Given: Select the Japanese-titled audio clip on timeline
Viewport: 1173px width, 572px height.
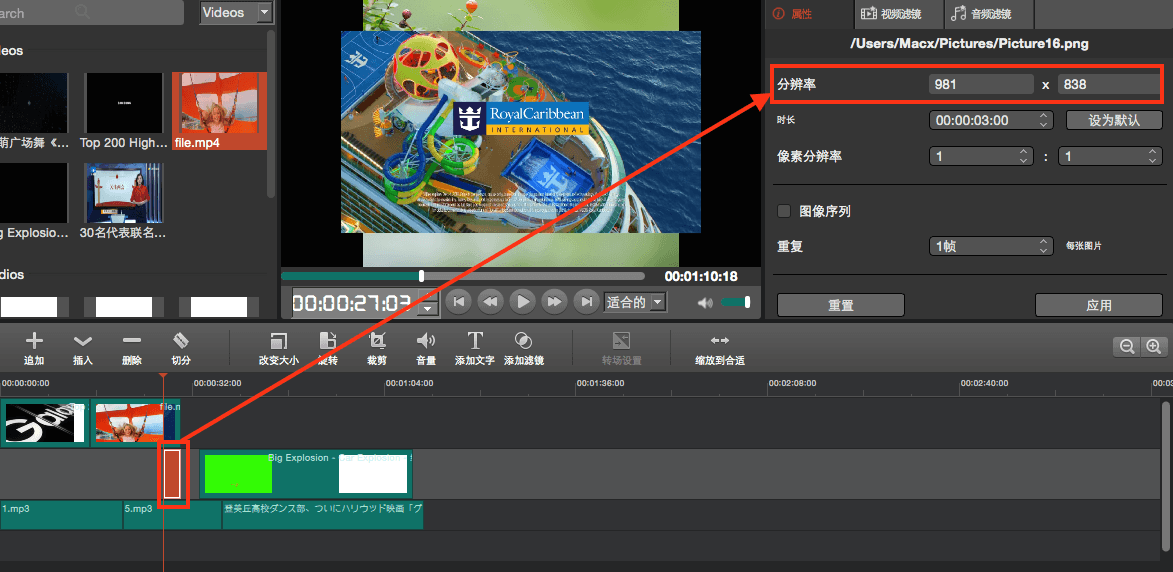Looking at the screenshot, I should (x=323, y=515).
